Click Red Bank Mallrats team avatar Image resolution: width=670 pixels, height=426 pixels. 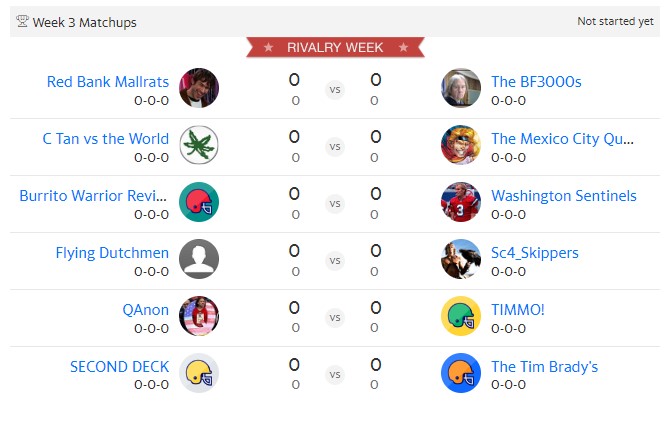(x=199, y=88)
